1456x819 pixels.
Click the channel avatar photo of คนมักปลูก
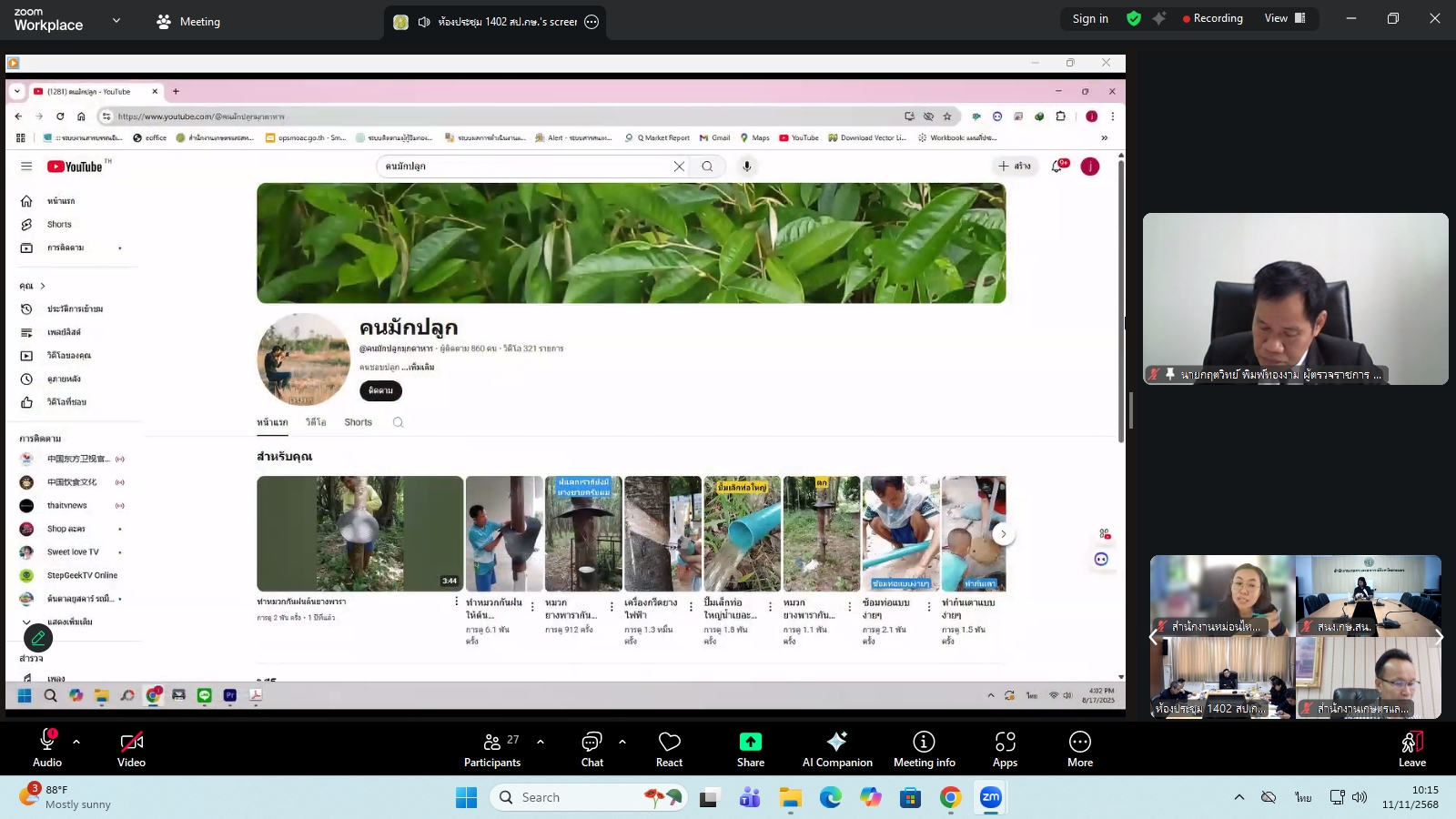click(304, 359)
